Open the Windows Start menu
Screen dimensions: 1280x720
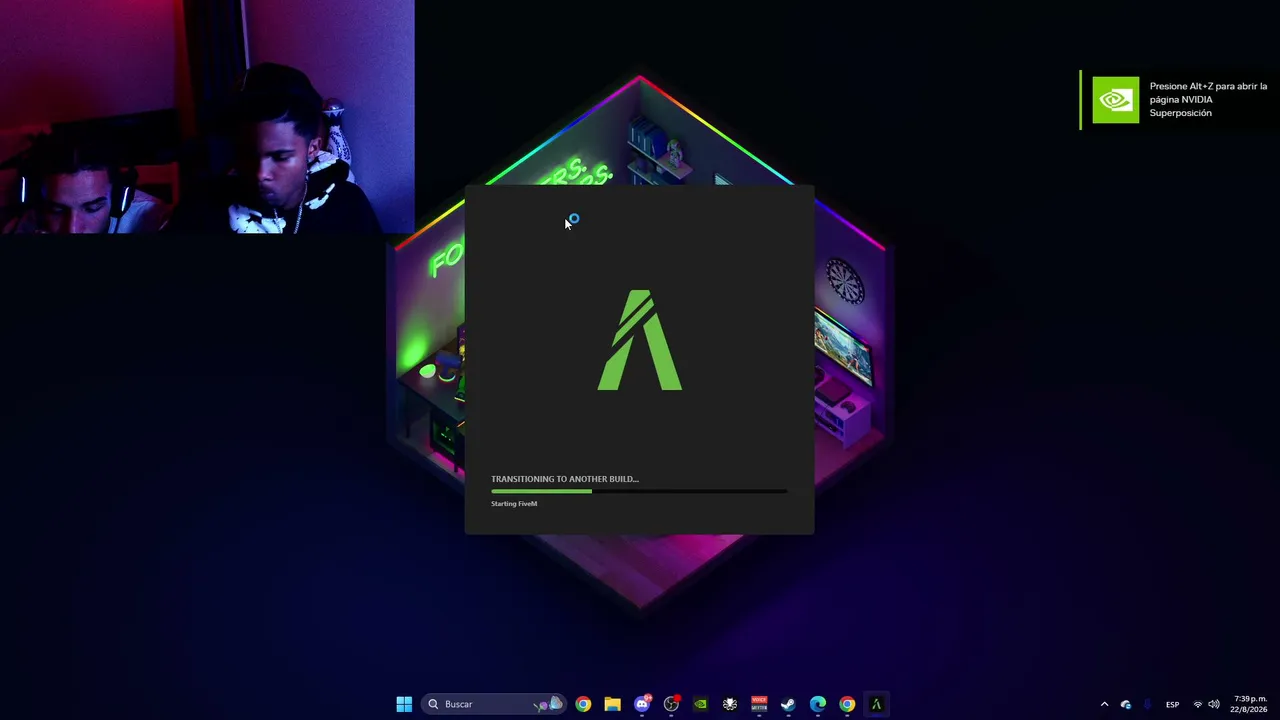(404, 704)
